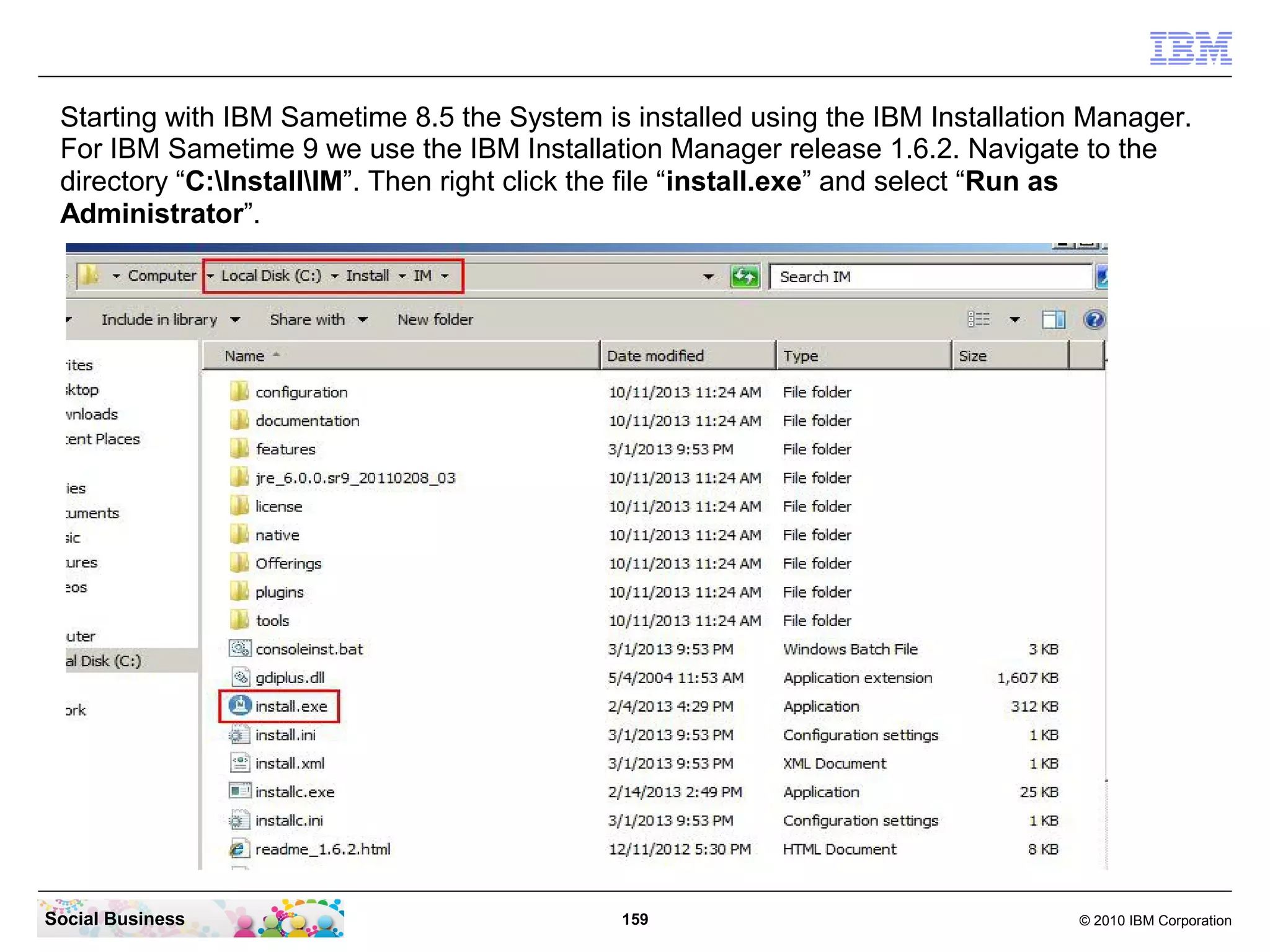Select the readme_1.6.2.html file name
This screenshot has height=952, width=1270.
[322, 848]
